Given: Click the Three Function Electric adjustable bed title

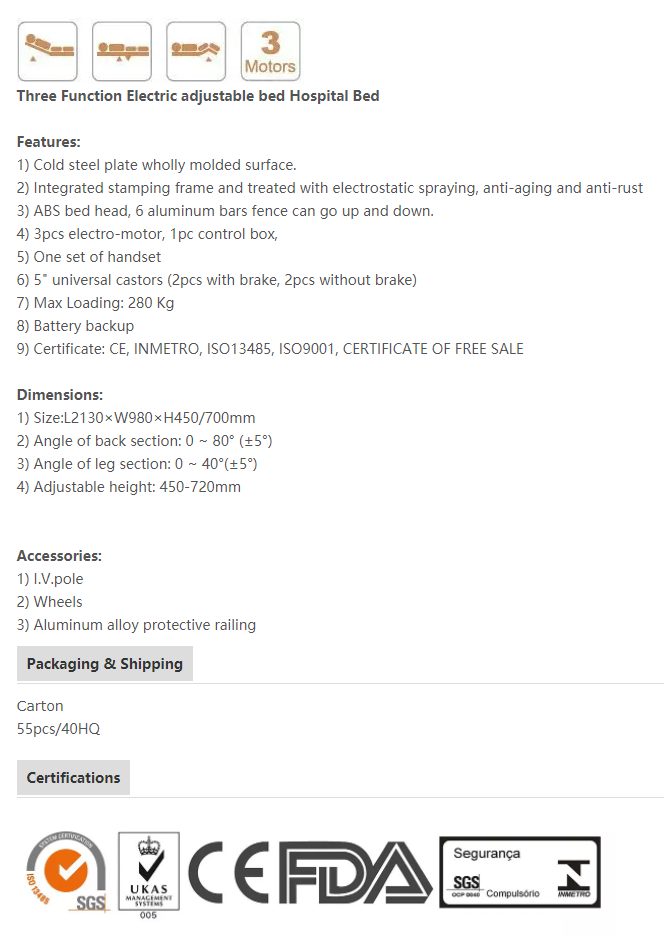Looking at the screenshot, I should click(198, 96).
